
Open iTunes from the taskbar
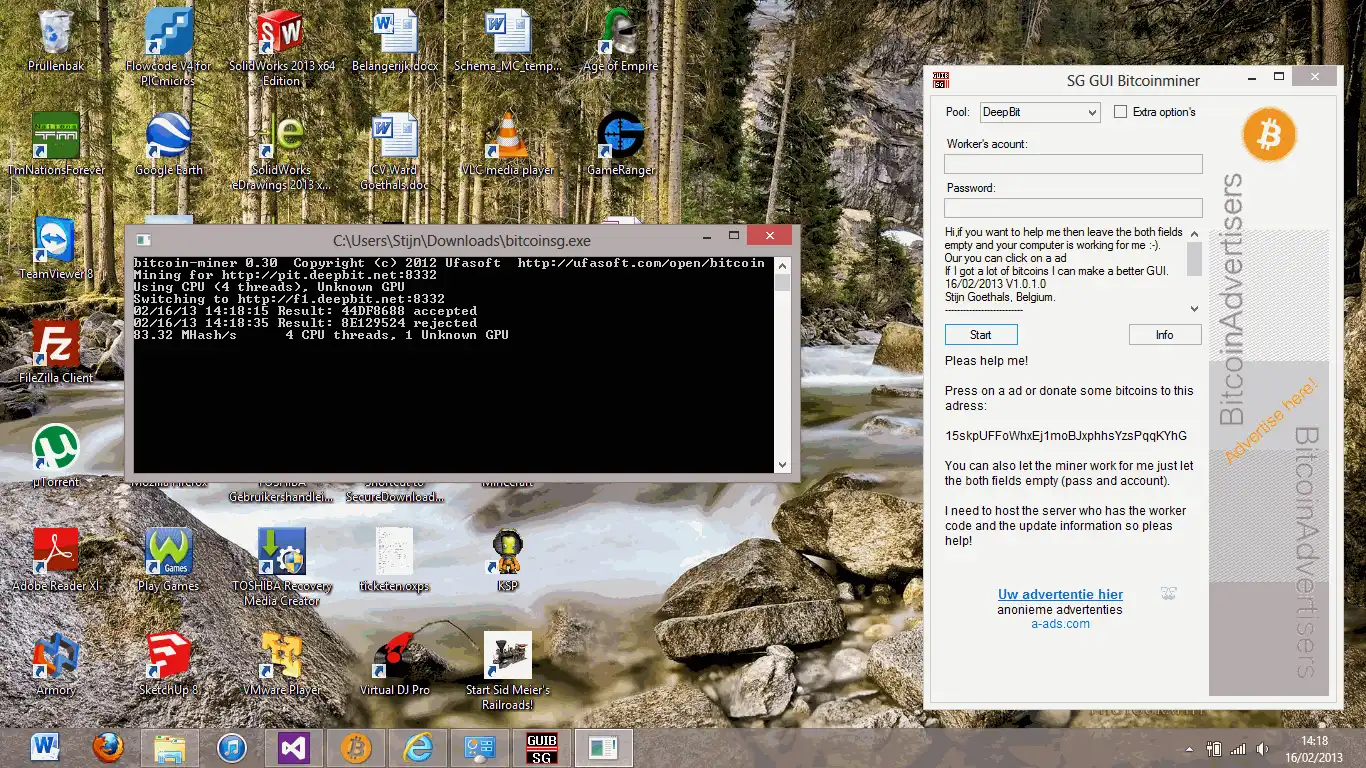[x=232, y=747]
